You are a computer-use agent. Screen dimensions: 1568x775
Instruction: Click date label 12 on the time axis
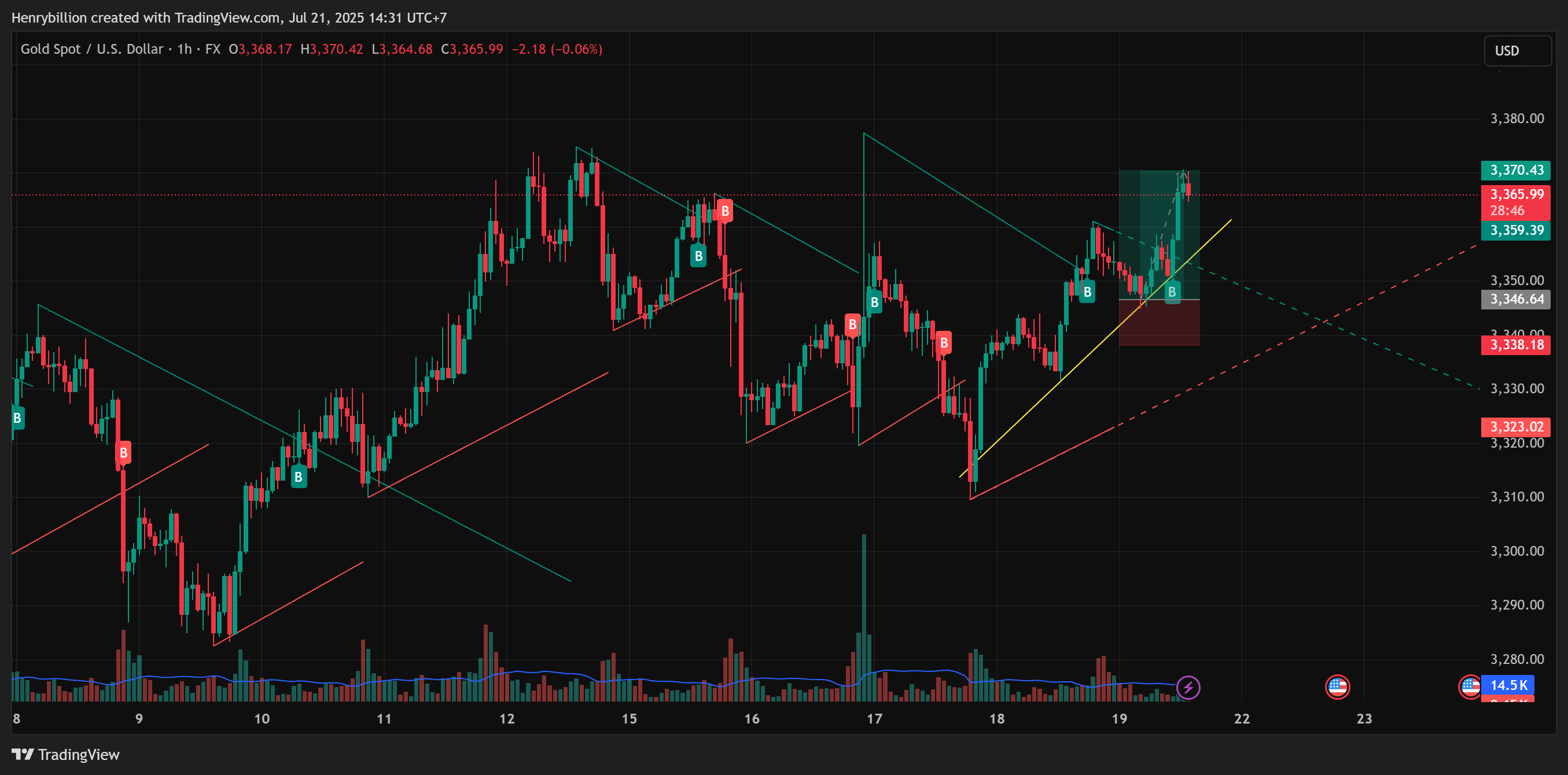(x=506, y=719)
